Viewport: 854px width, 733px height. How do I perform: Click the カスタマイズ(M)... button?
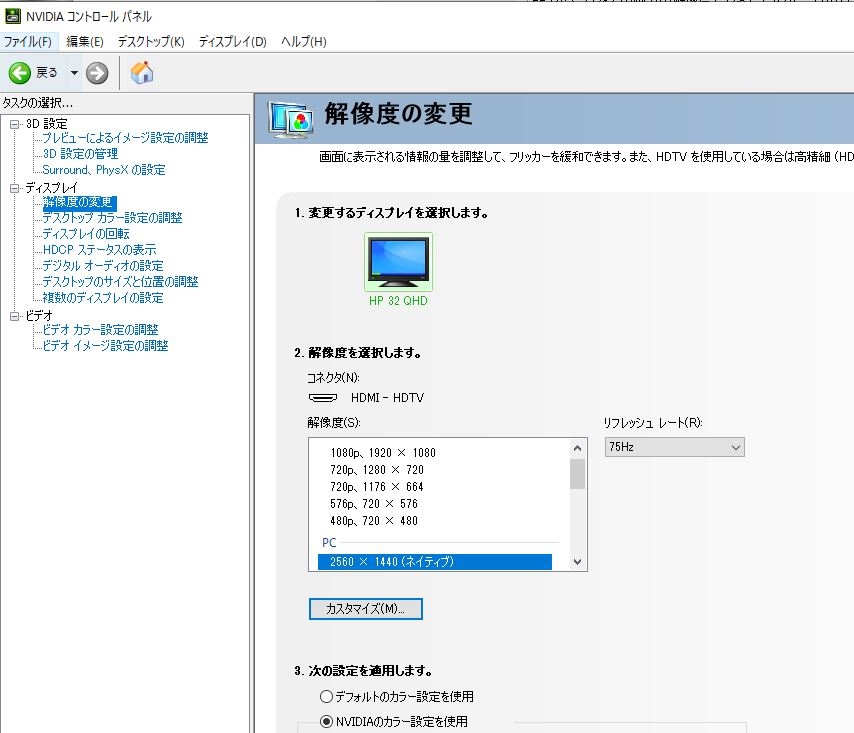coord(365,609)
